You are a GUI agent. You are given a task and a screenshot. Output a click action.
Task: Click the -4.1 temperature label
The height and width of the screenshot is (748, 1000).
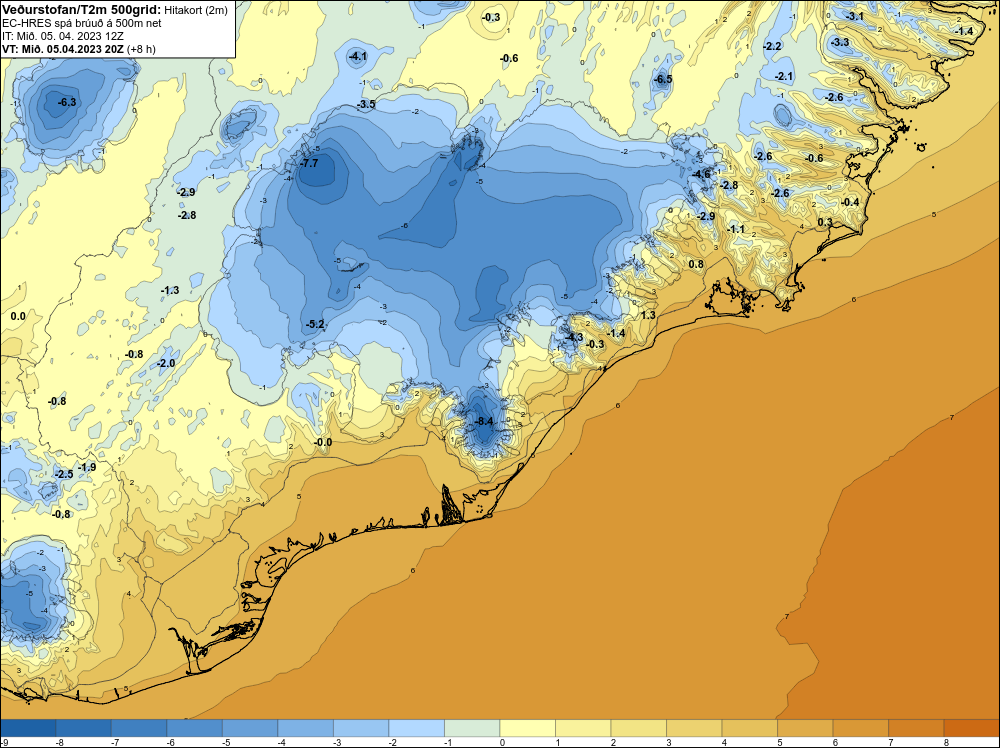[358, 57]
